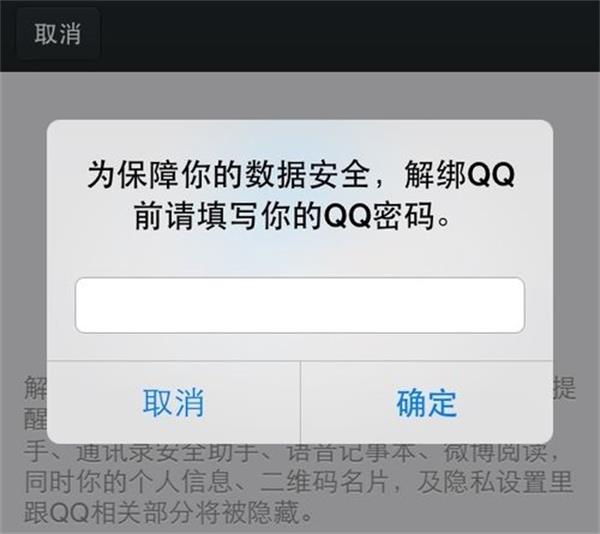Focus the empty white text box
Viewport: 600px width, 534px height.
pos(300,305)
